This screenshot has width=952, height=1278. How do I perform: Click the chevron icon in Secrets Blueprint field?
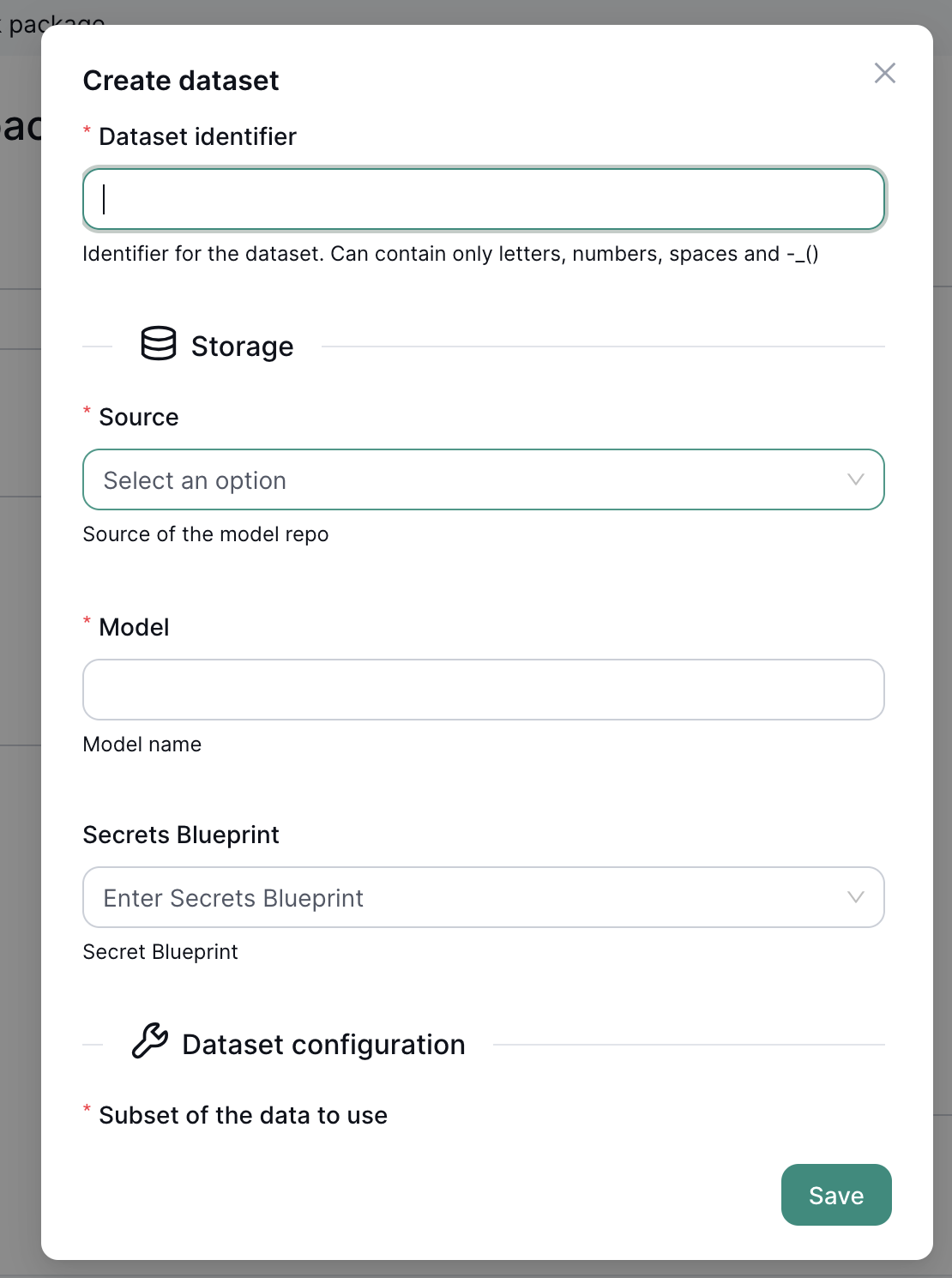[x=855, y=897]
